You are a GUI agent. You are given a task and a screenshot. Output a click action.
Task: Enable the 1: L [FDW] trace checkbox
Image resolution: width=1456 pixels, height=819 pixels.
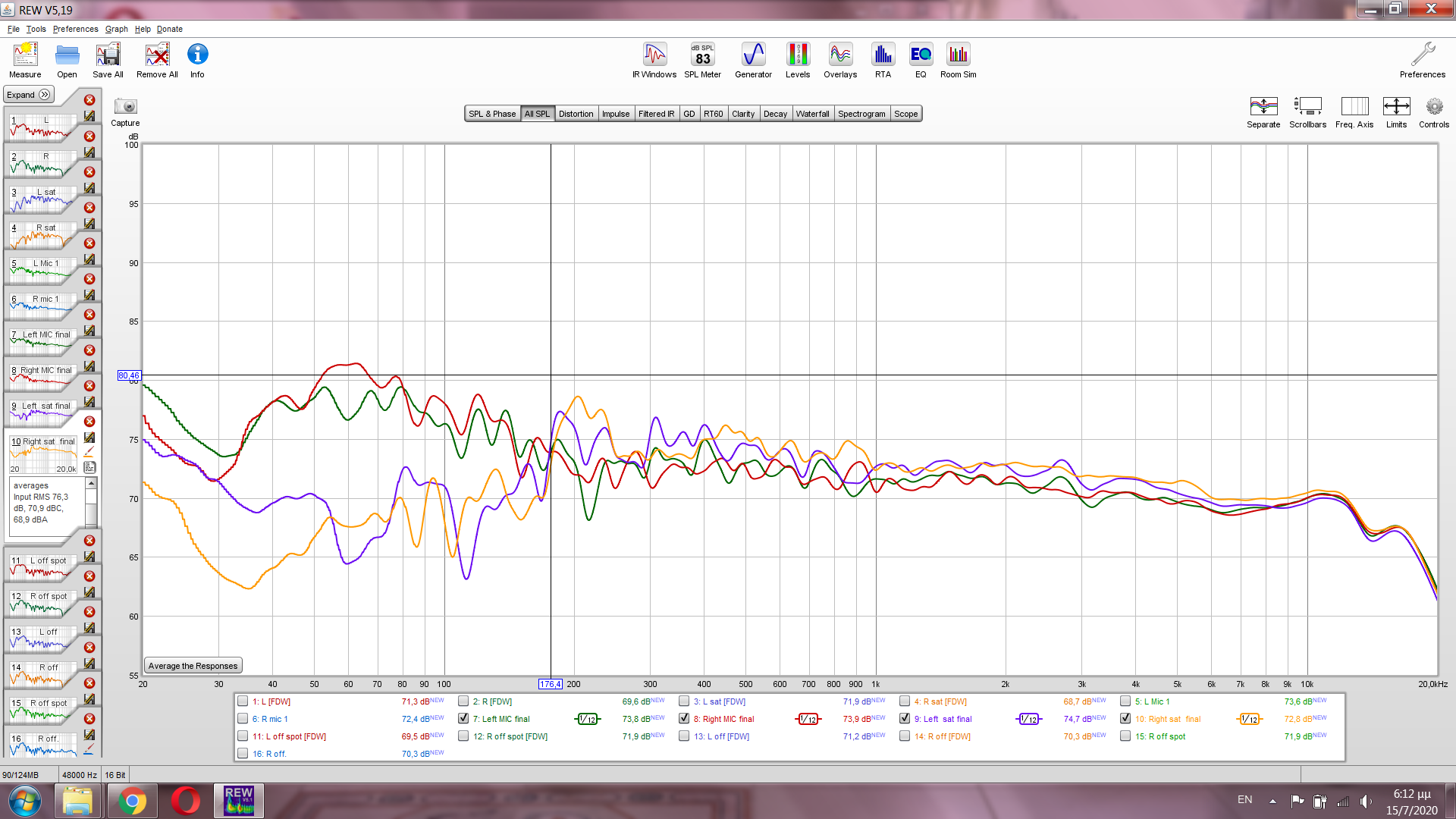click(243, 701)
